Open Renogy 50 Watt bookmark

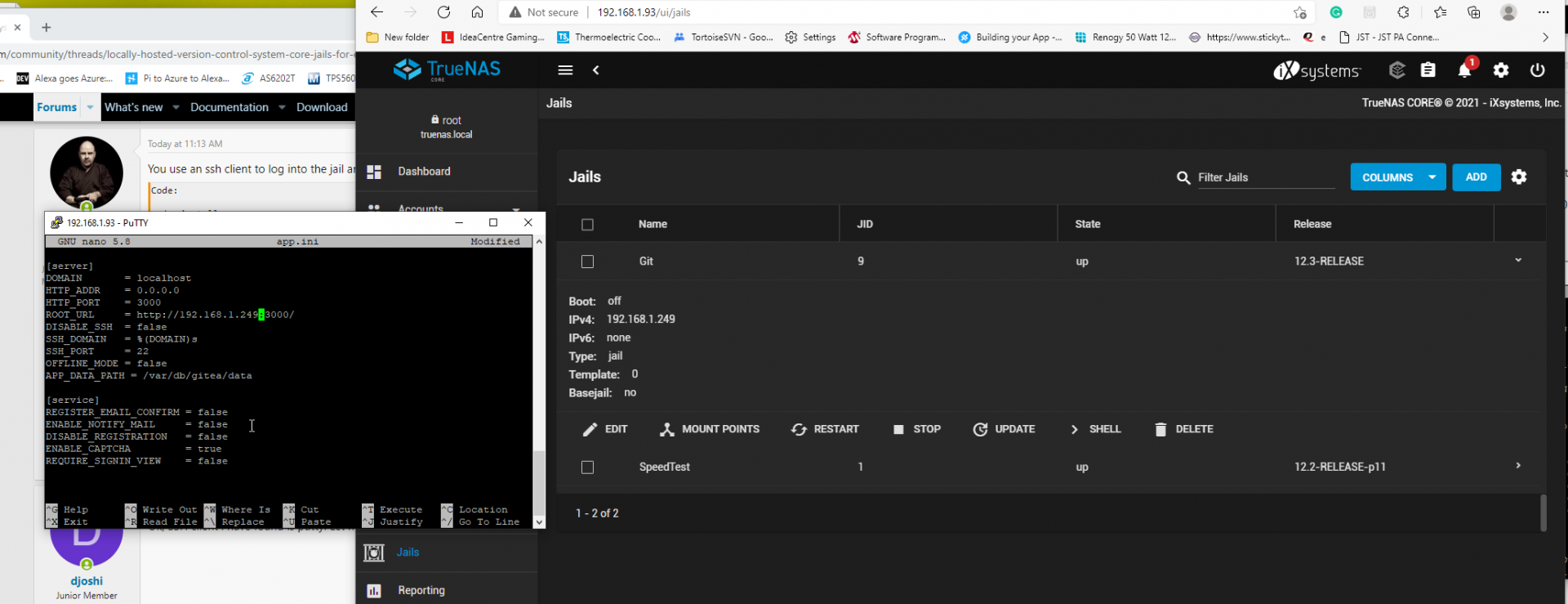[x=1125, y=38]
